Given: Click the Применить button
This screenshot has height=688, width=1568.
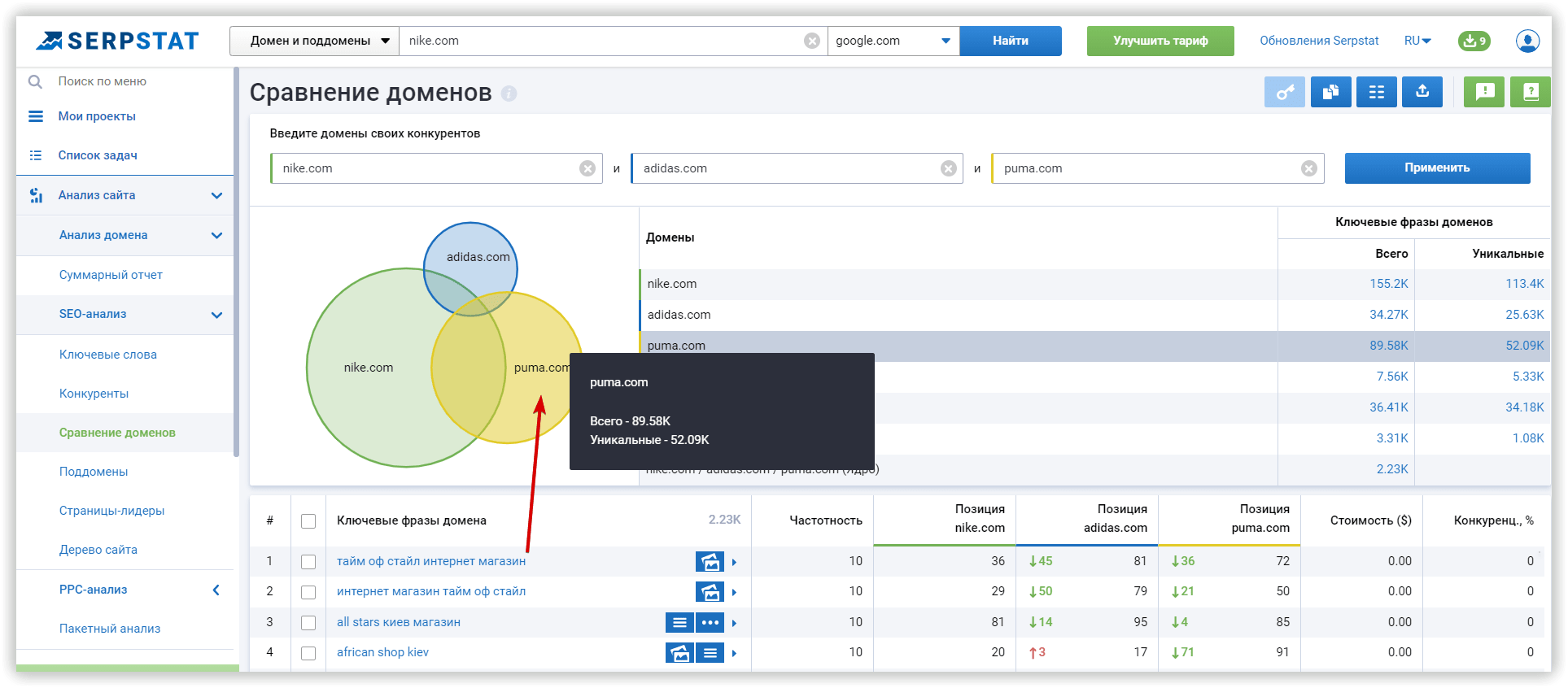Looking at the screenshot, I should click(x=1437, y=168).
